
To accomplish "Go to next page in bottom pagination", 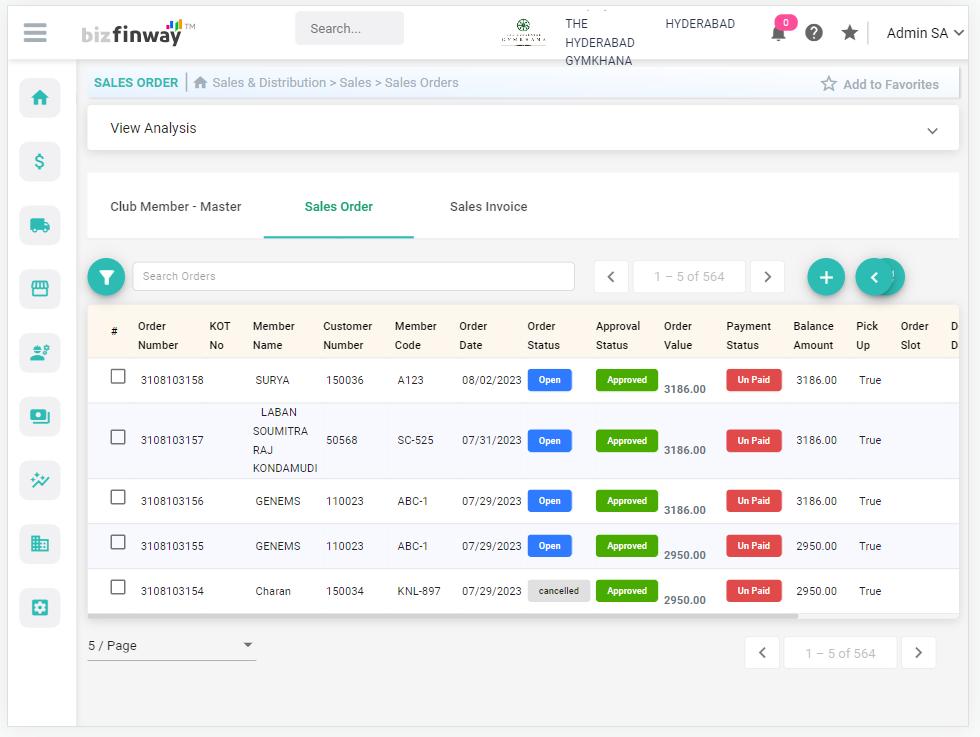I will click(918, 653).
